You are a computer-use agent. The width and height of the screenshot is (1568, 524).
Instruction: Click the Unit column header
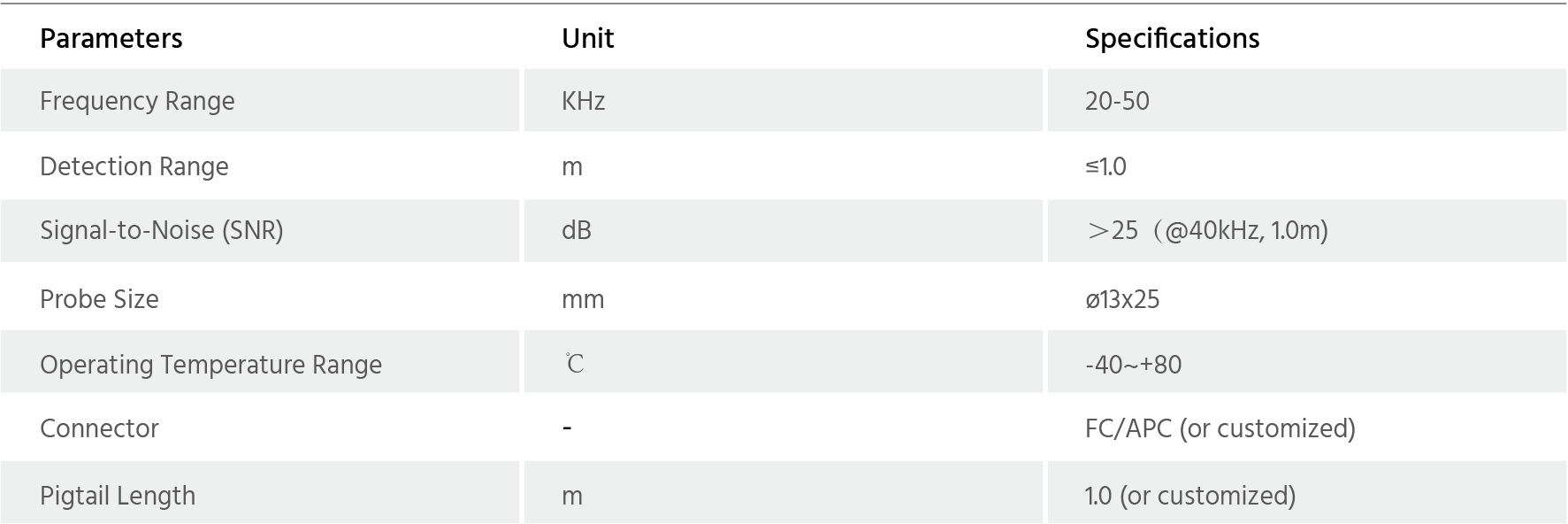click(587, 38)
